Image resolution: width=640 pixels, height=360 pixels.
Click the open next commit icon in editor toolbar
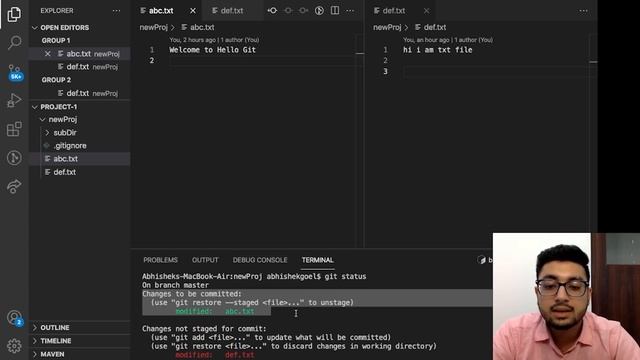point(303,11)
